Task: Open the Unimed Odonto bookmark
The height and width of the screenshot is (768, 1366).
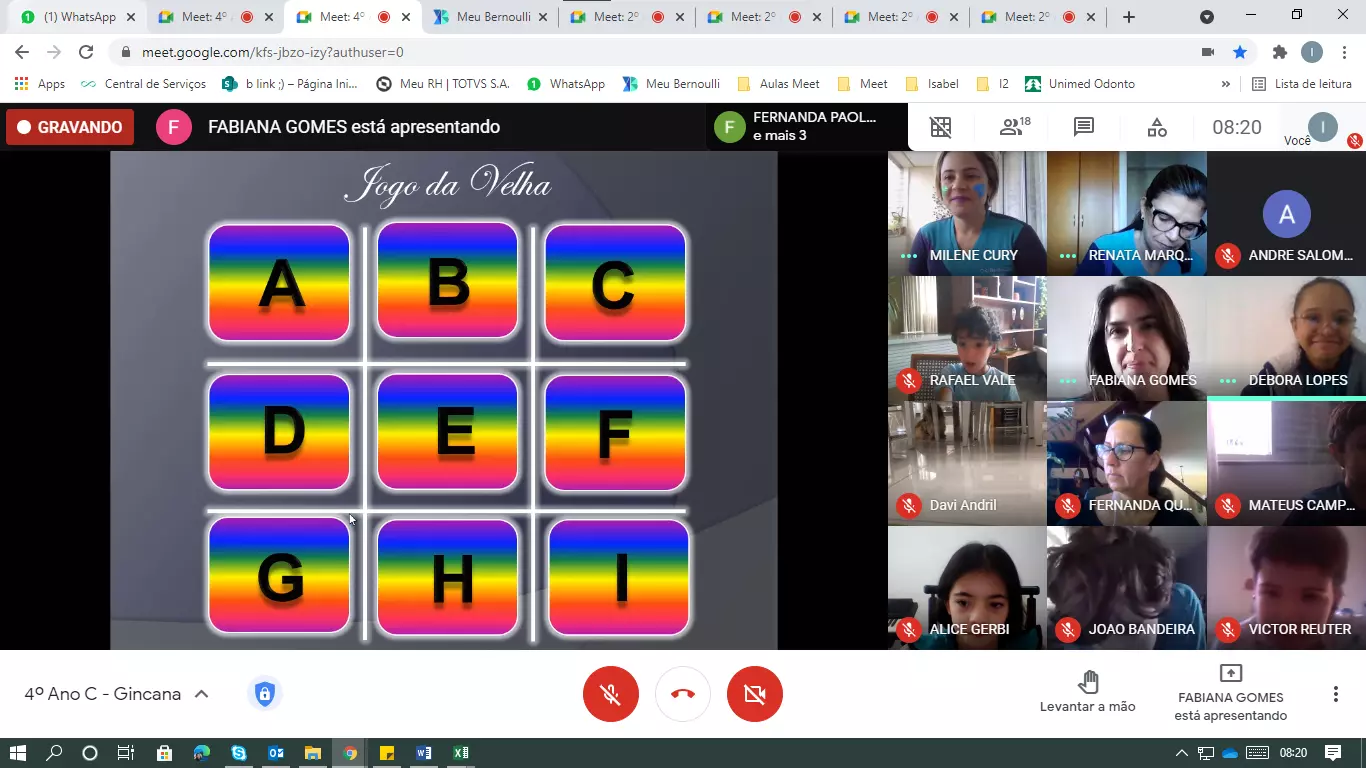Action: (1080, 84)
